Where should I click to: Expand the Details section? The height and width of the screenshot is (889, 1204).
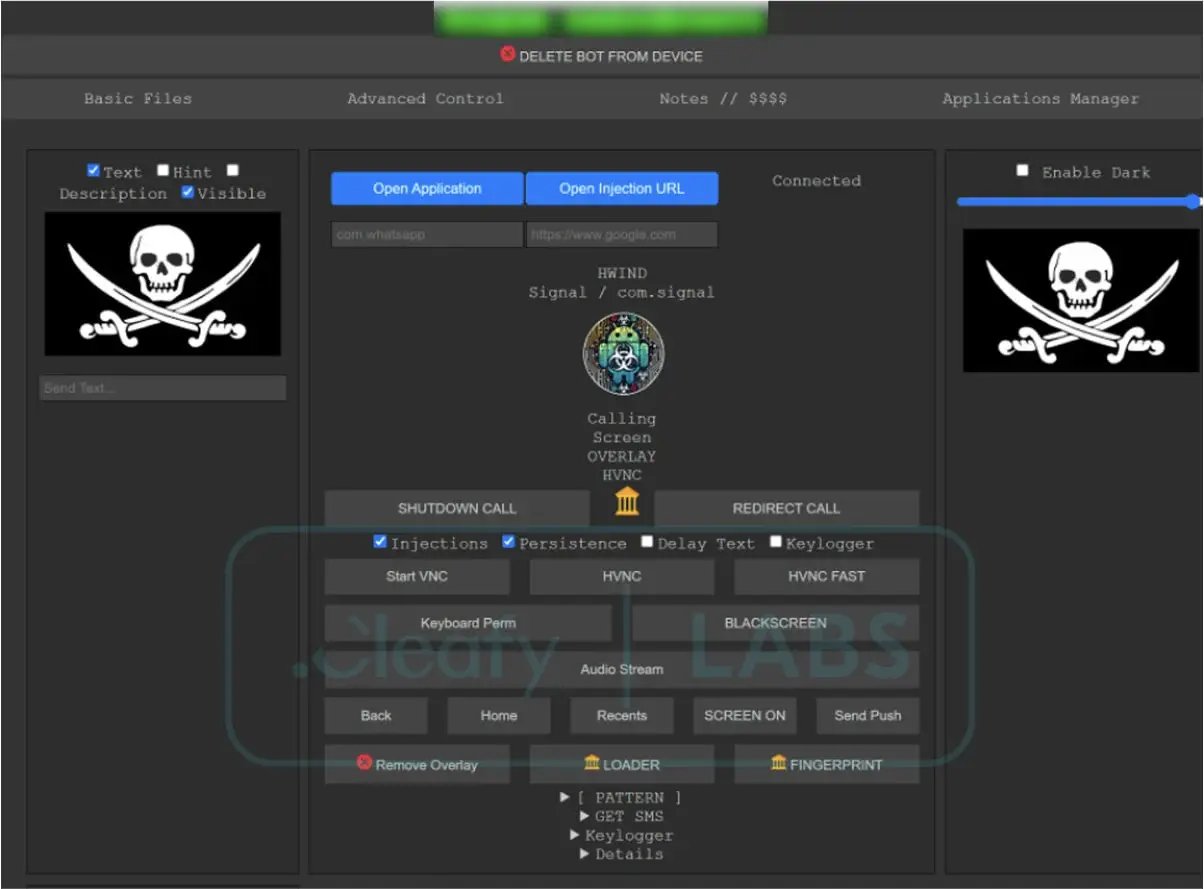tap(621, 855)
